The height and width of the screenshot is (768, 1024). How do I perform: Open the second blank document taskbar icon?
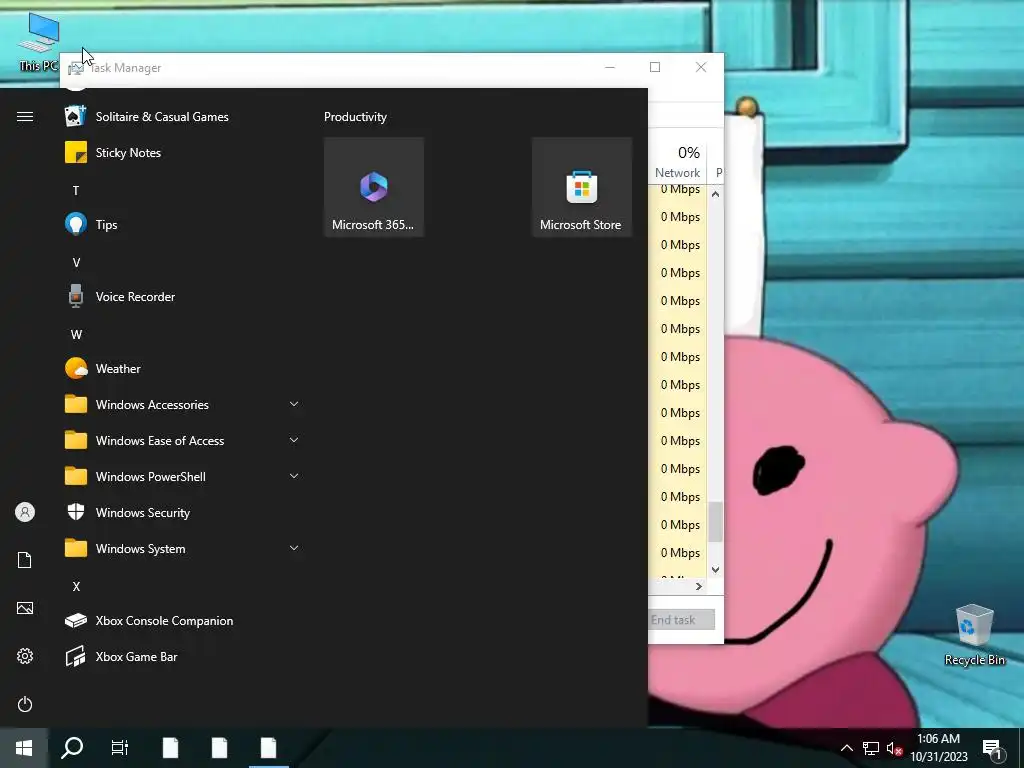[219, 748]
